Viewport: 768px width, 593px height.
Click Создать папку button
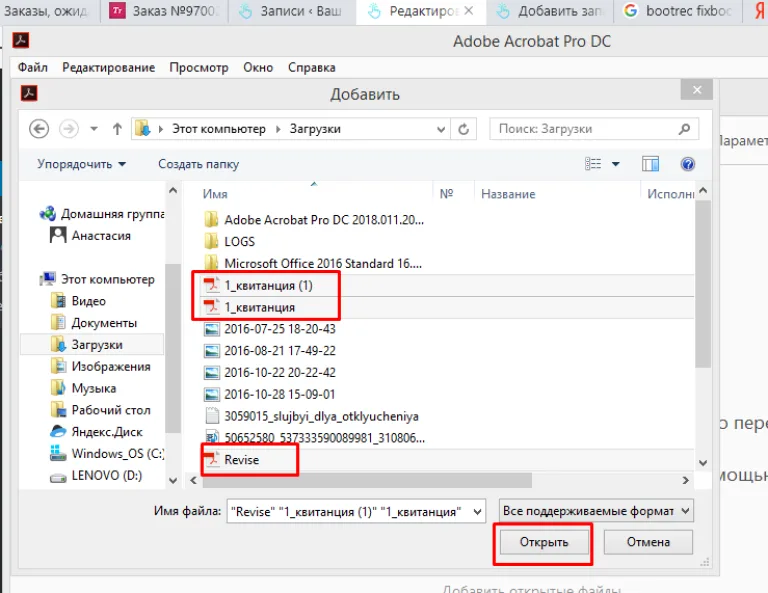point(198,164)
